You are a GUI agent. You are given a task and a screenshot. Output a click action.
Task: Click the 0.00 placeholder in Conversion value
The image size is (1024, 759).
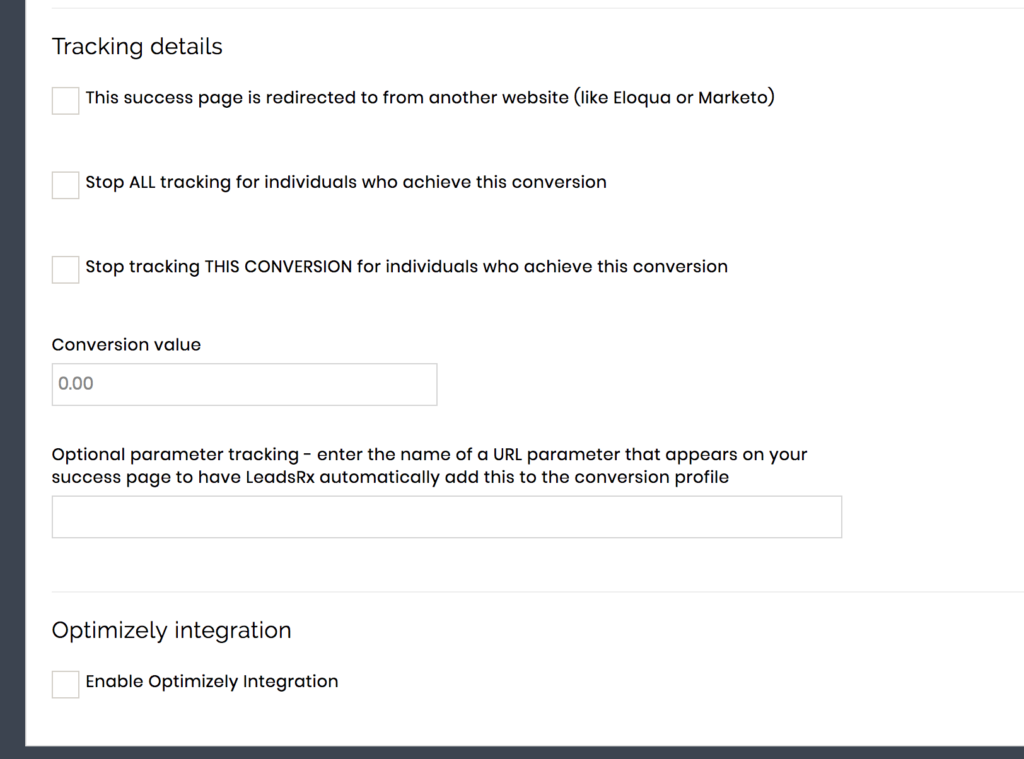click(x=76, y=383)
